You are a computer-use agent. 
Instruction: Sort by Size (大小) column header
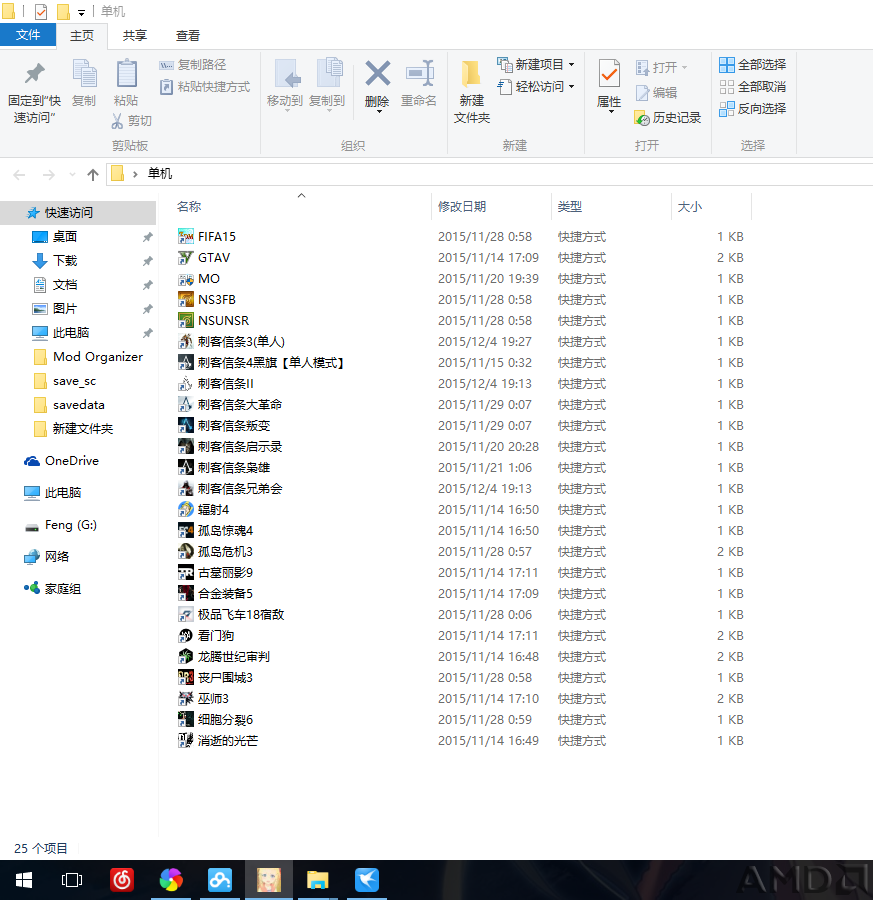click(x=690, y=207)
